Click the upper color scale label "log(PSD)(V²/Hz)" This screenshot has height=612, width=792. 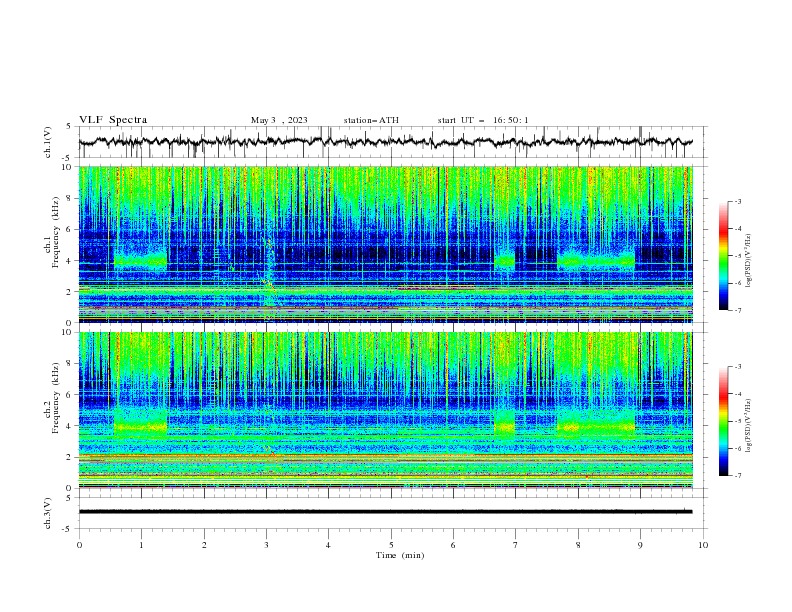pyautogui.click(x=748, y=261)
